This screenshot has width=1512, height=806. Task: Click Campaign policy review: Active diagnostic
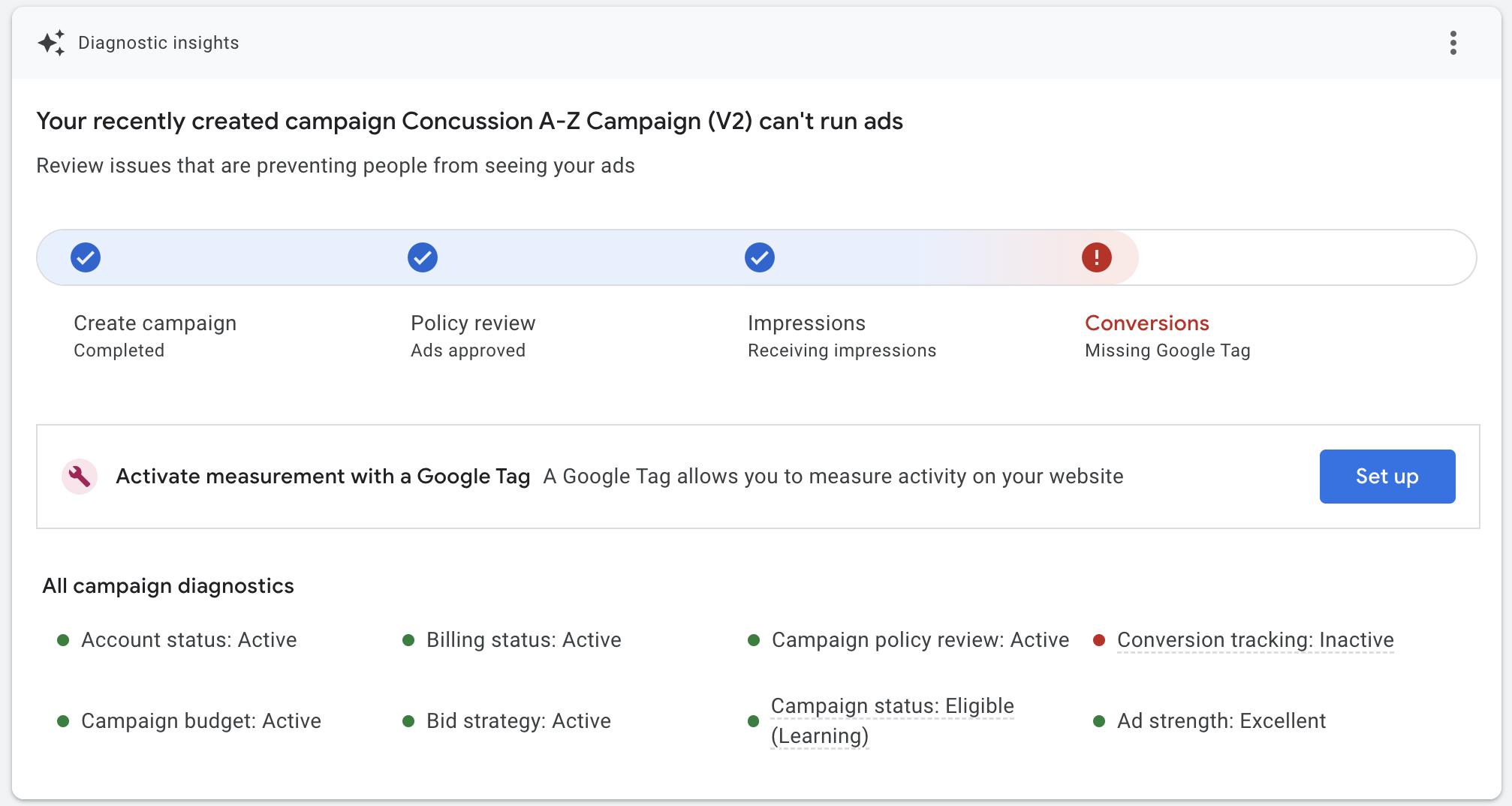click(920, 640)
